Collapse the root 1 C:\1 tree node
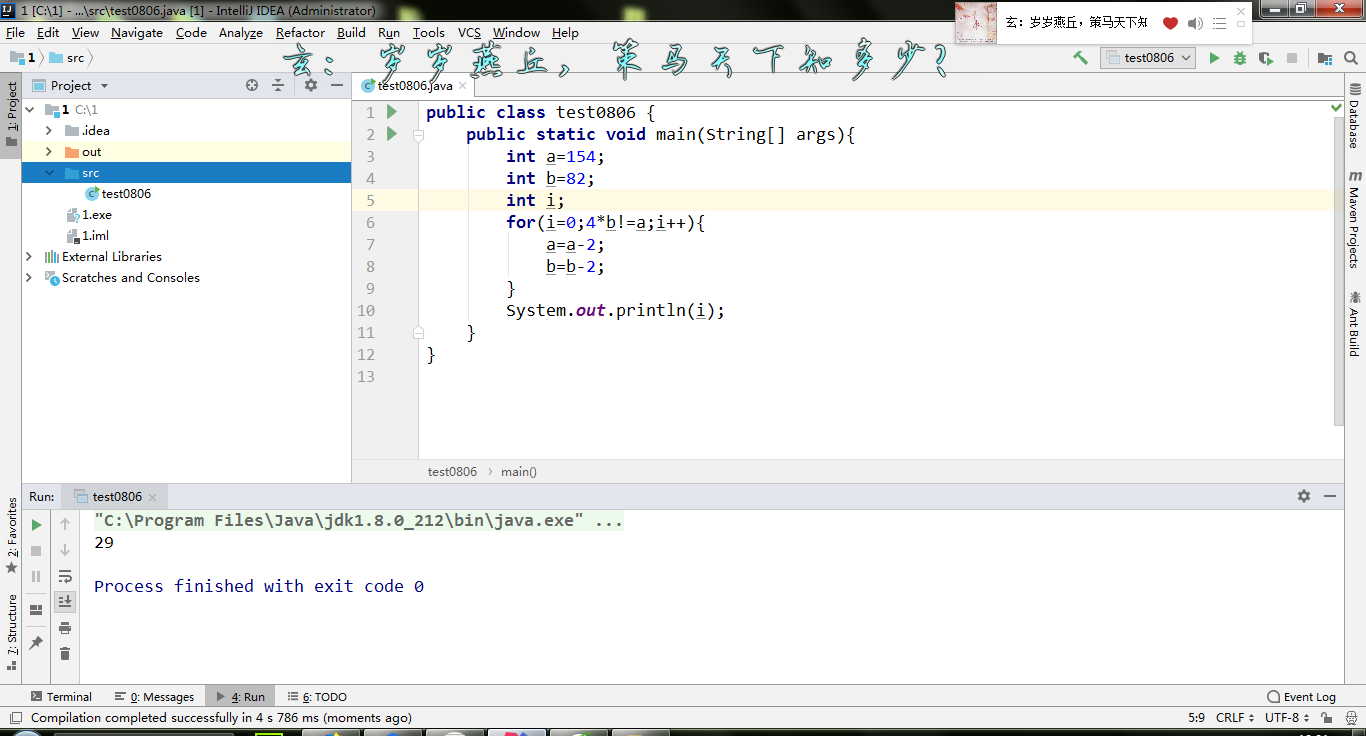1366x736 pixels. pos(29,109)
